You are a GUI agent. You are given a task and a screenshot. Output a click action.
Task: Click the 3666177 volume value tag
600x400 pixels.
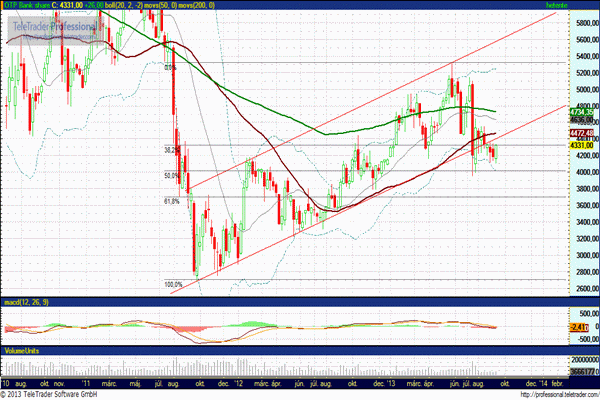pyautogui.click(x=583, y=370)
